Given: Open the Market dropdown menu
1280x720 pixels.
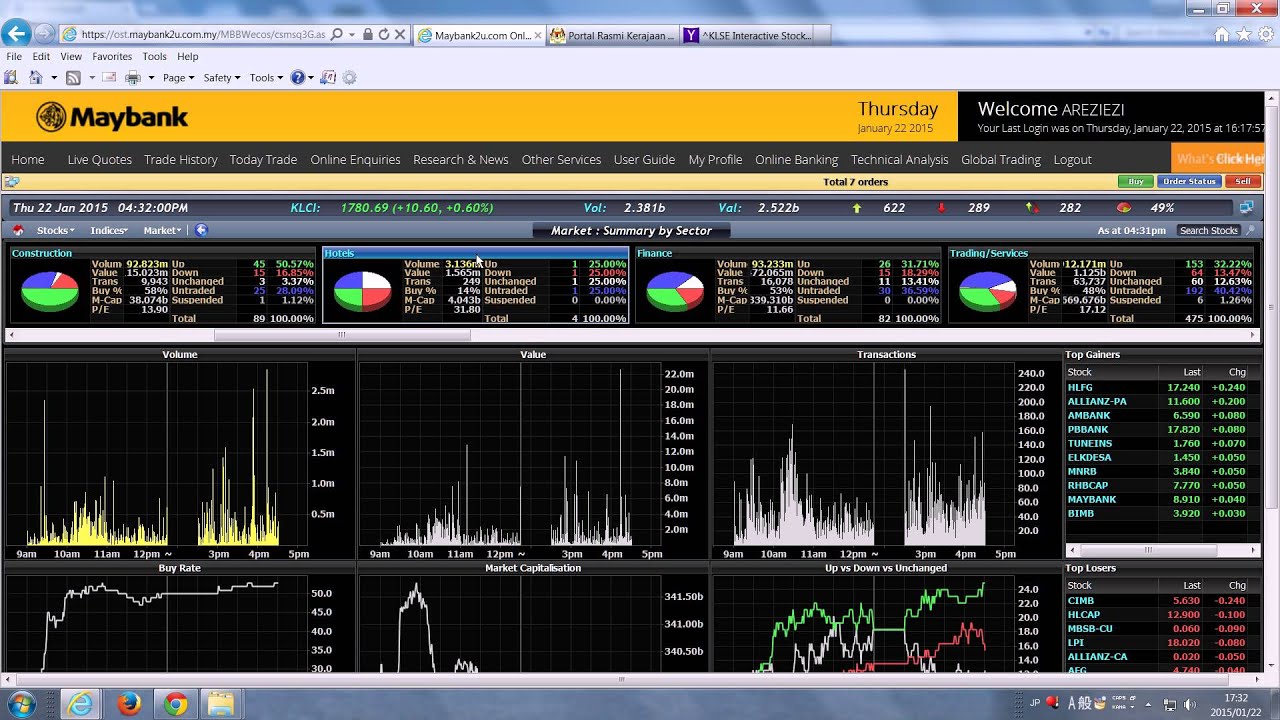Looking at the screenshot, I should point(162,231).
